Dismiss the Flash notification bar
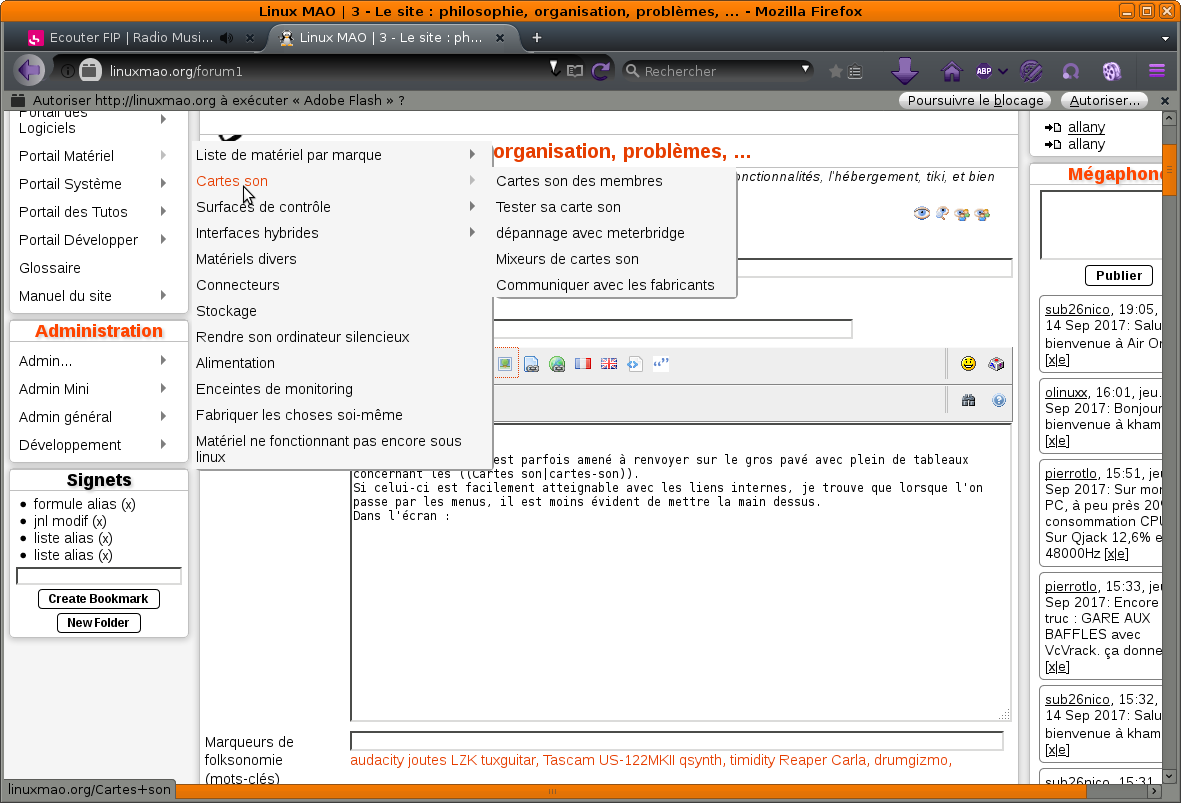The height and width of the screenshot is (803, 1181). pos(1164,100)
